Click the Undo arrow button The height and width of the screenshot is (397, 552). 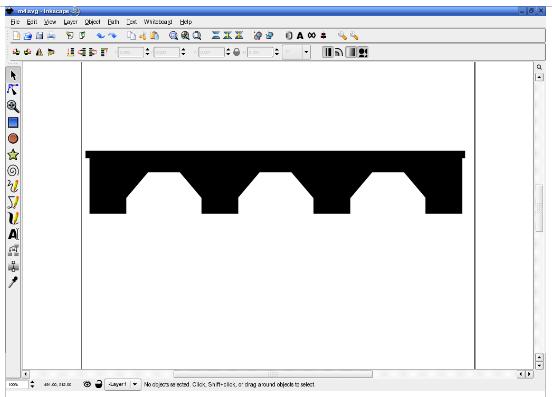point(101,36)
